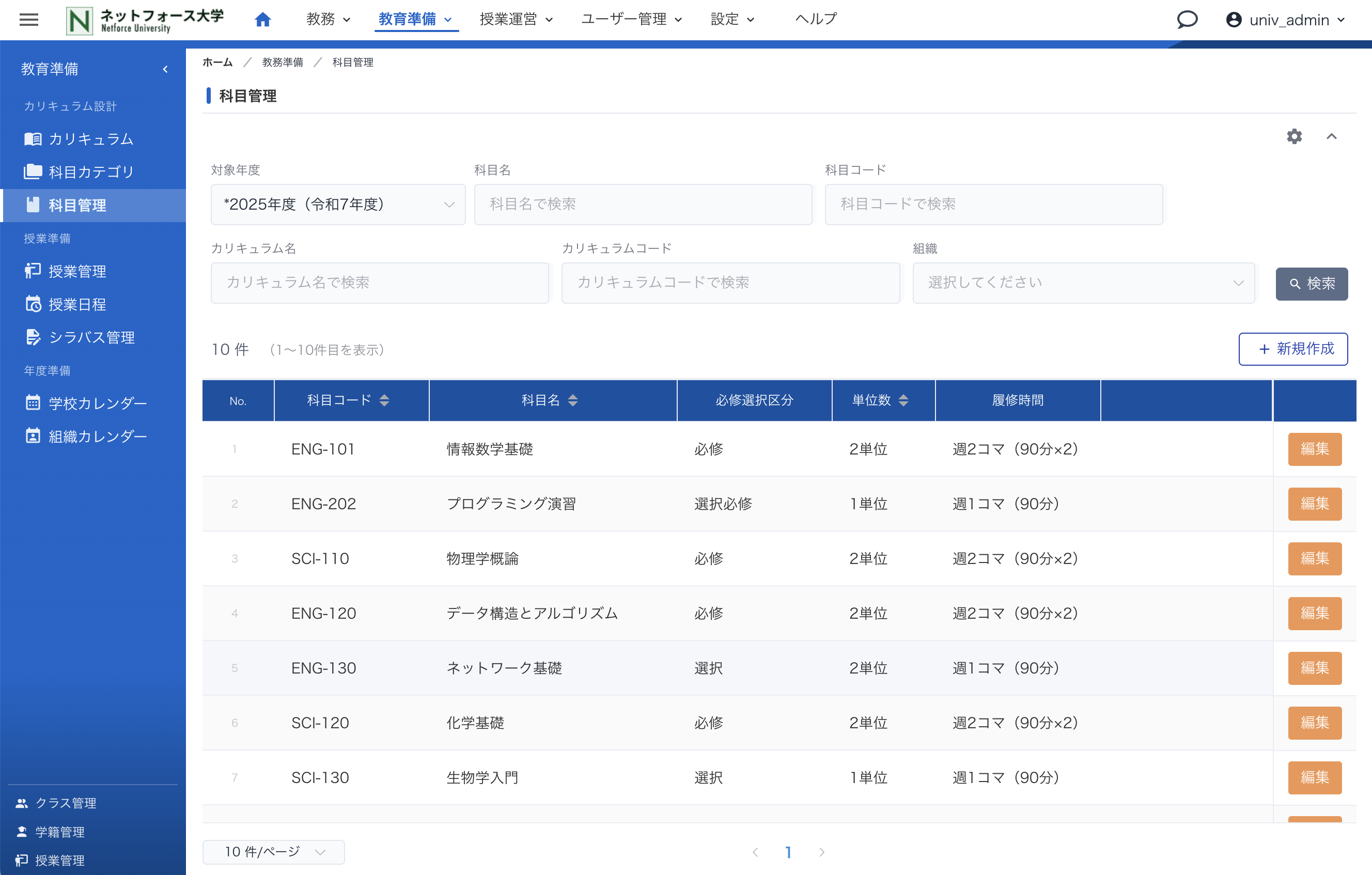1372x875 pixels.
Task: Open the 10件/ページ page size dropdown
Action: pyautogui.click(x=273, y=852)
